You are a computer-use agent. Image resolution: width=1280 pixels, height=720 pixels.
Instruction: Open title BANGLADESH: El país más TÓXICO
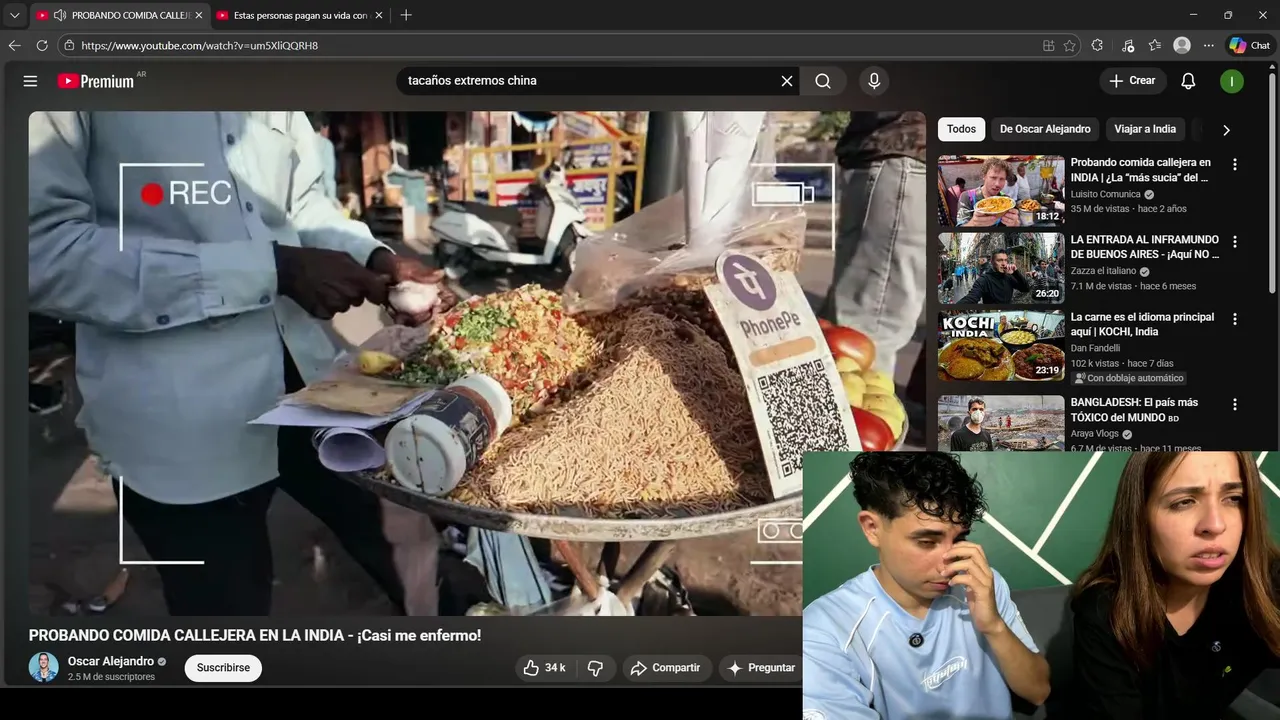click(x=1134, y=410)
